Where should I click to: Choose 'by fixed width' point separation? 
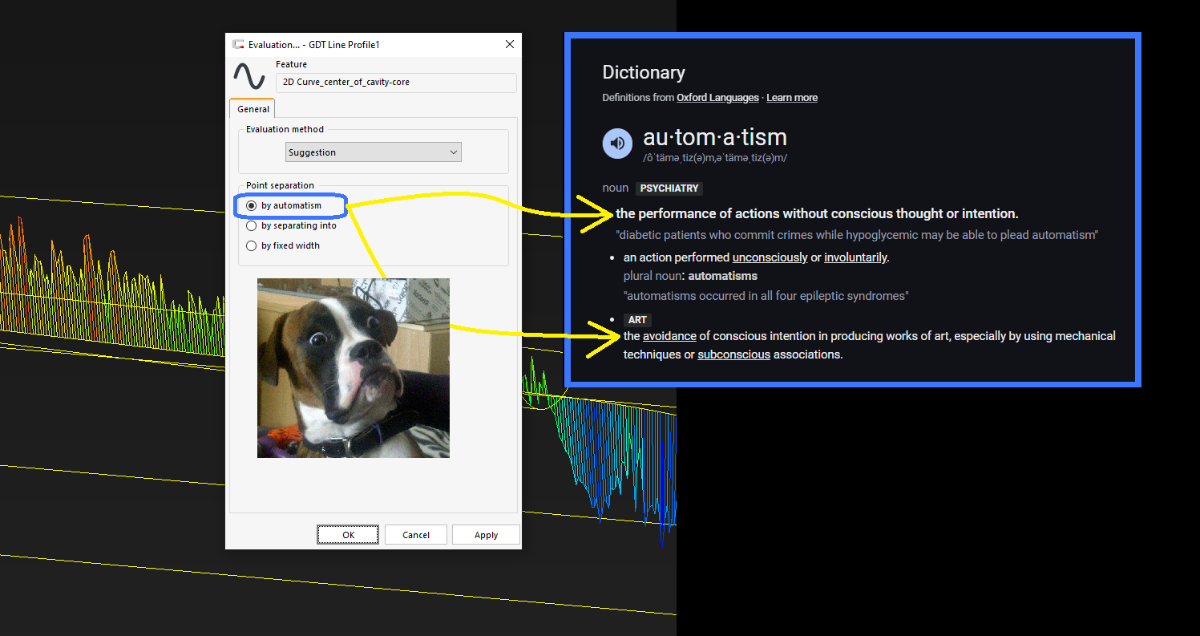coord(251,245)
